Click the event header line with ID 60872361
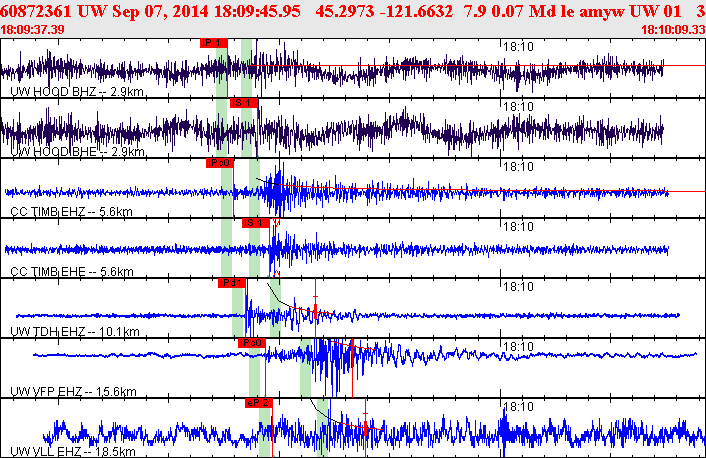 pos(353,12)
